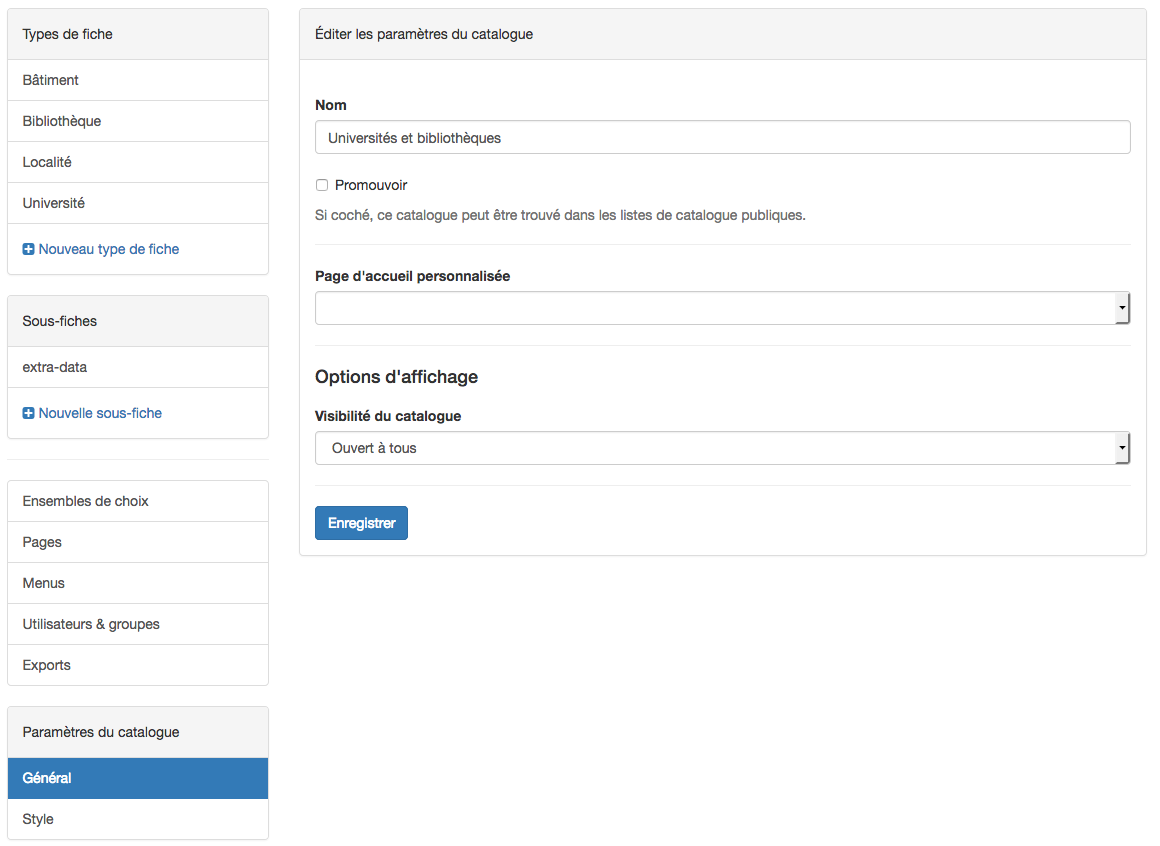Viewport: 1160px width, 846px height.
Task: Open Utilisateurs & groupes
Action: 91,624
